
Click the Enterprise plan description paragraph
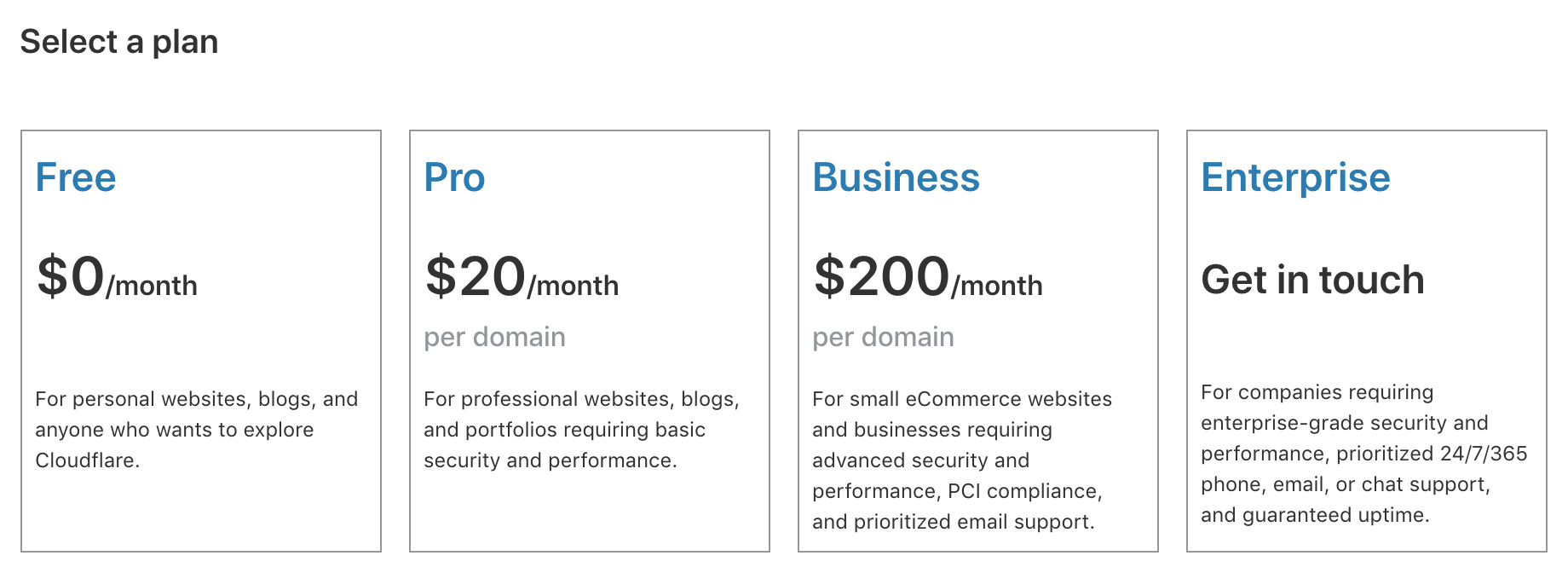1363,454
